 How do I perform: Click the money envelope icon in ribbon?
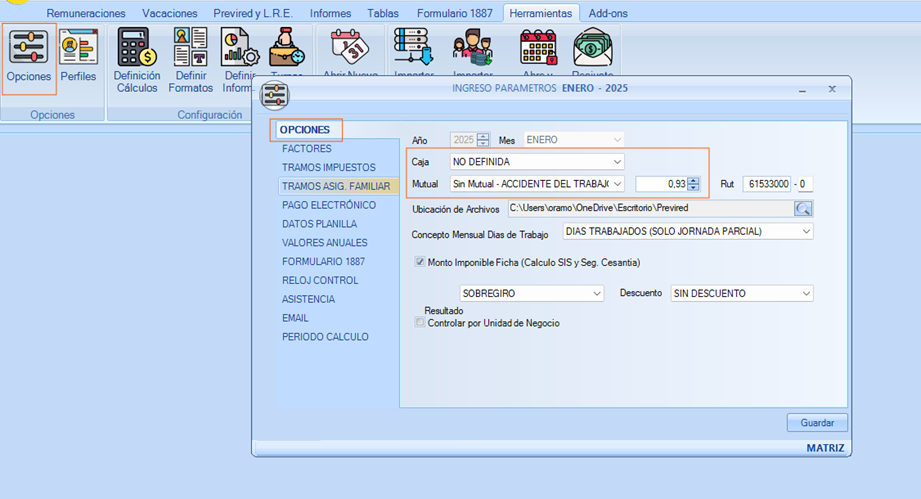[x=593, y=48]
